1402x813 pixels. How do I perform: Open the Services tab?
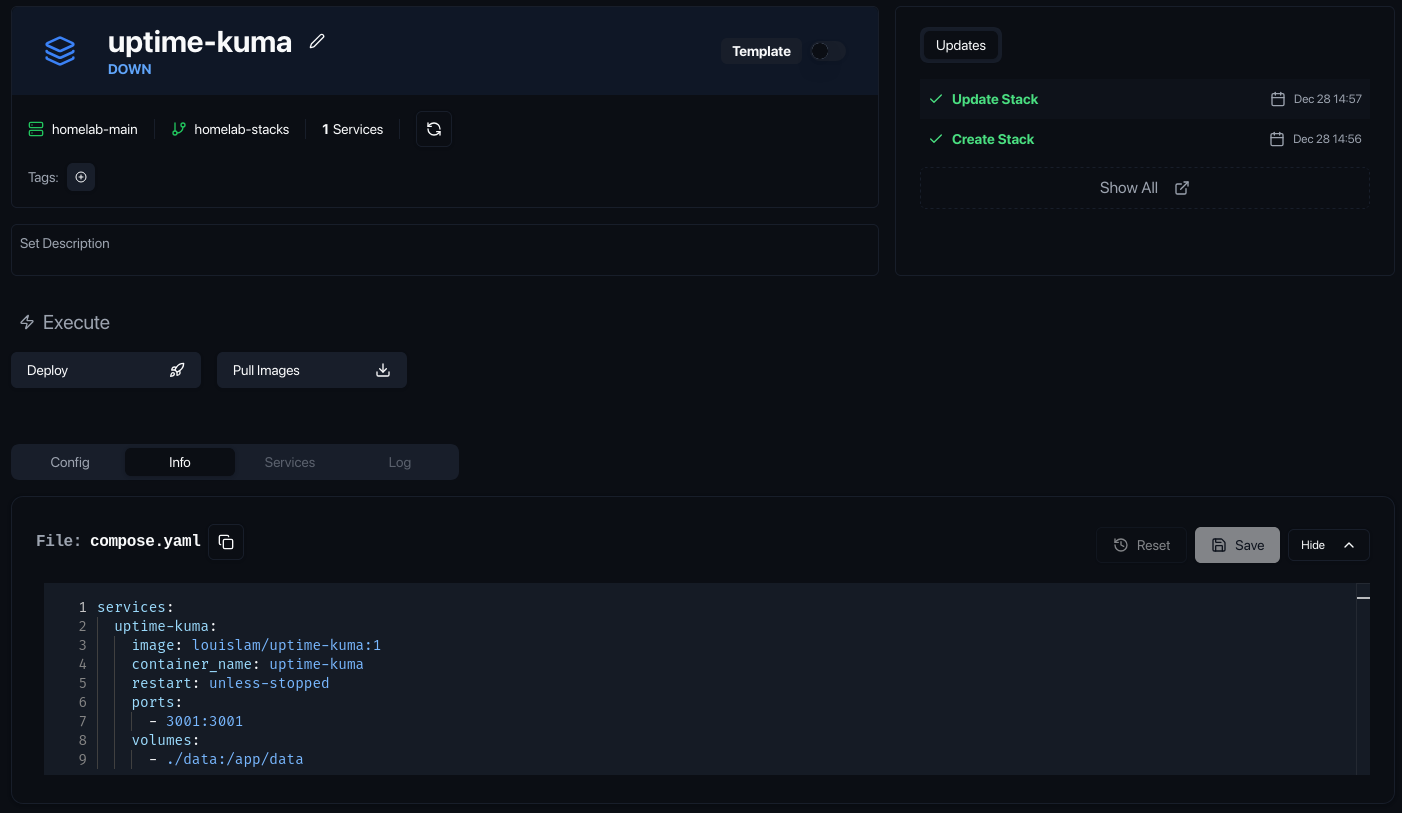click(290, 462)
